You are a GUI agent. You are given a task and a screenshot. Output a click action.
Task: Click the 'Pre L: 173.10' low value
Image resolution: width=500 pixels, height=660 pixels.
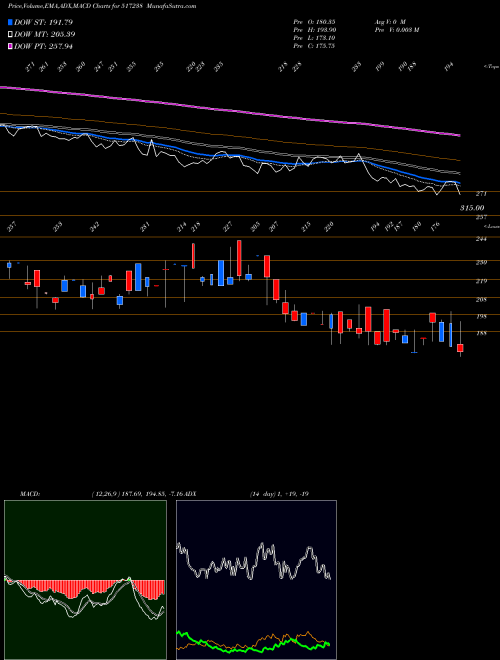314,38
